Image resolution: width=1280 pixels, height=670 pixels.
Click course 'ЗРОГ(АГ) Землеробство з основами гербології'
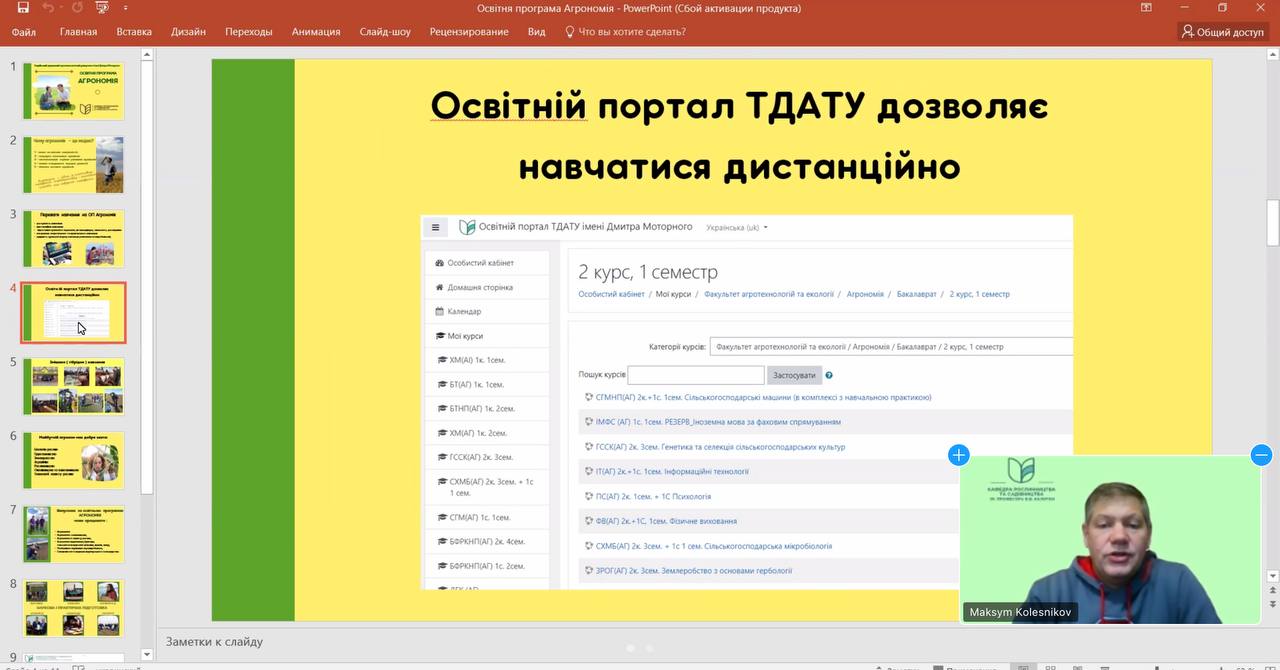point(693,571)
